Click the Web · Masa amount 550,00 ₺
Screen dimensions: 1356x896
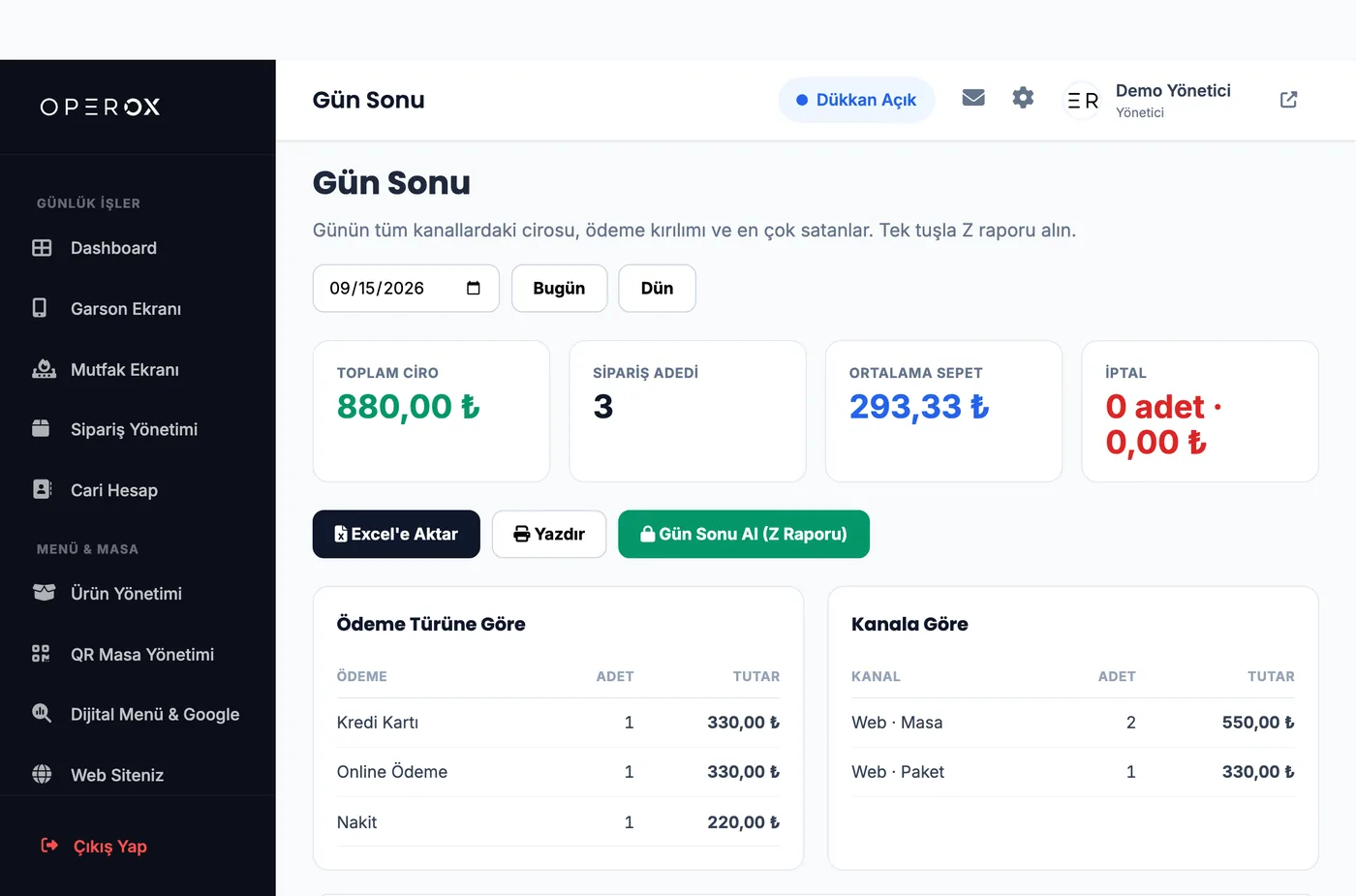point(1258,723)
